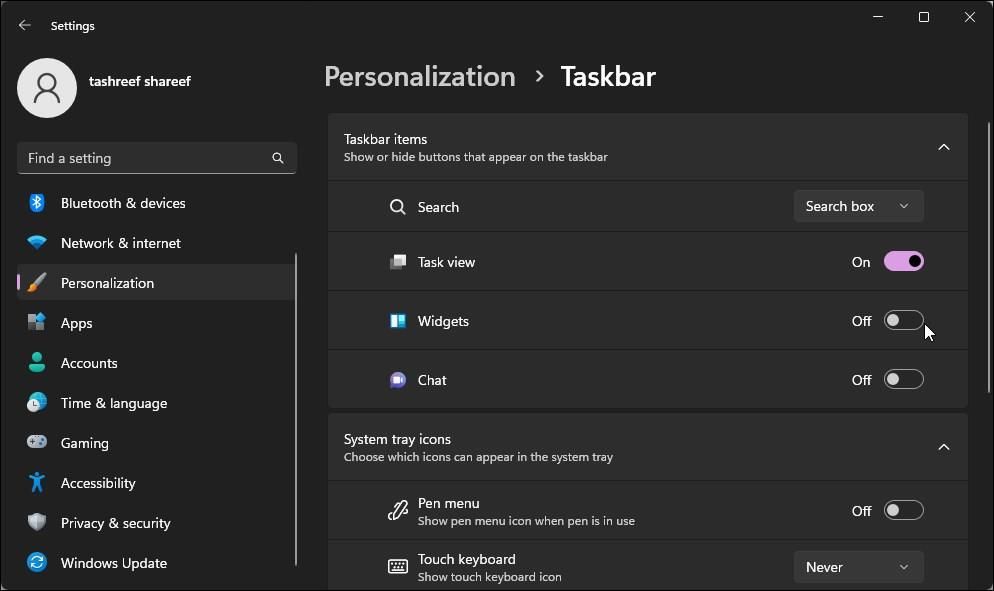Click the Accessibility figure icon
The width and height of the screenshot is (994, 591).
37,482
